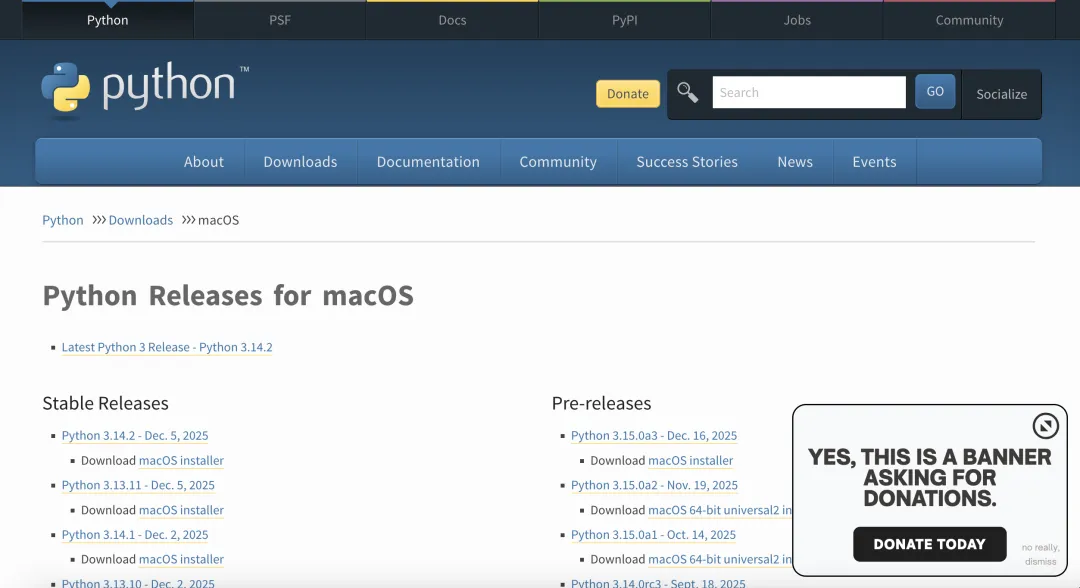Open the Events navigation menu
The height and width of the screenshot is (588, 1080).
[x=874, y=162]
